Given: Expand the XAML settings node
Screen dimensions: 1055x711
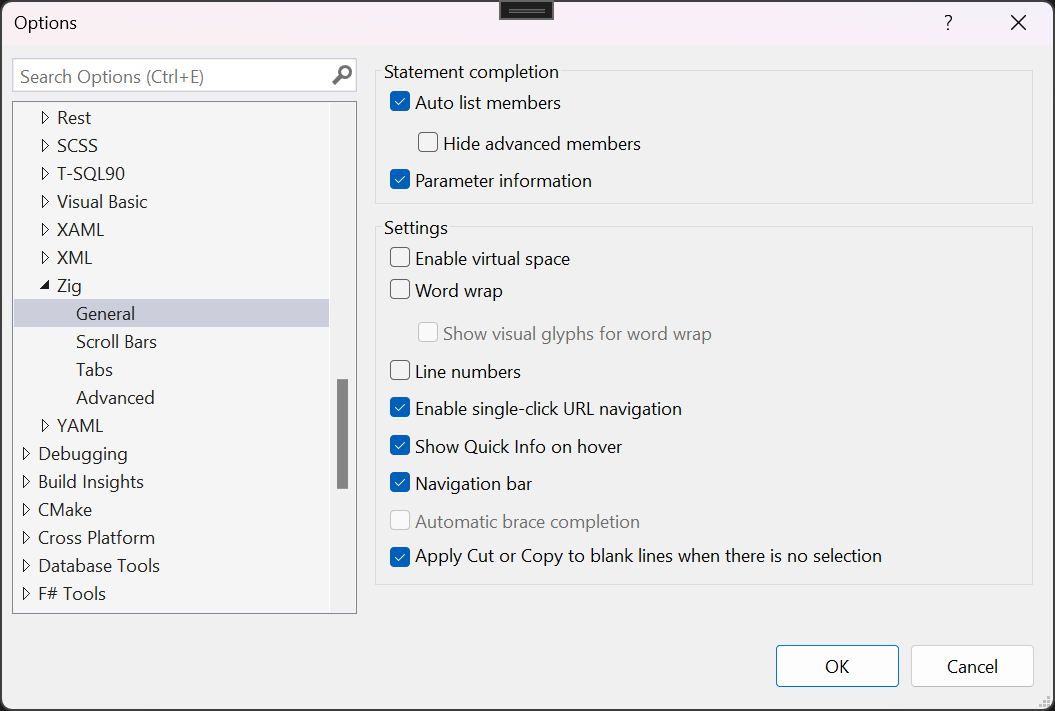Looking at the screenshot, I should point(46,229).
